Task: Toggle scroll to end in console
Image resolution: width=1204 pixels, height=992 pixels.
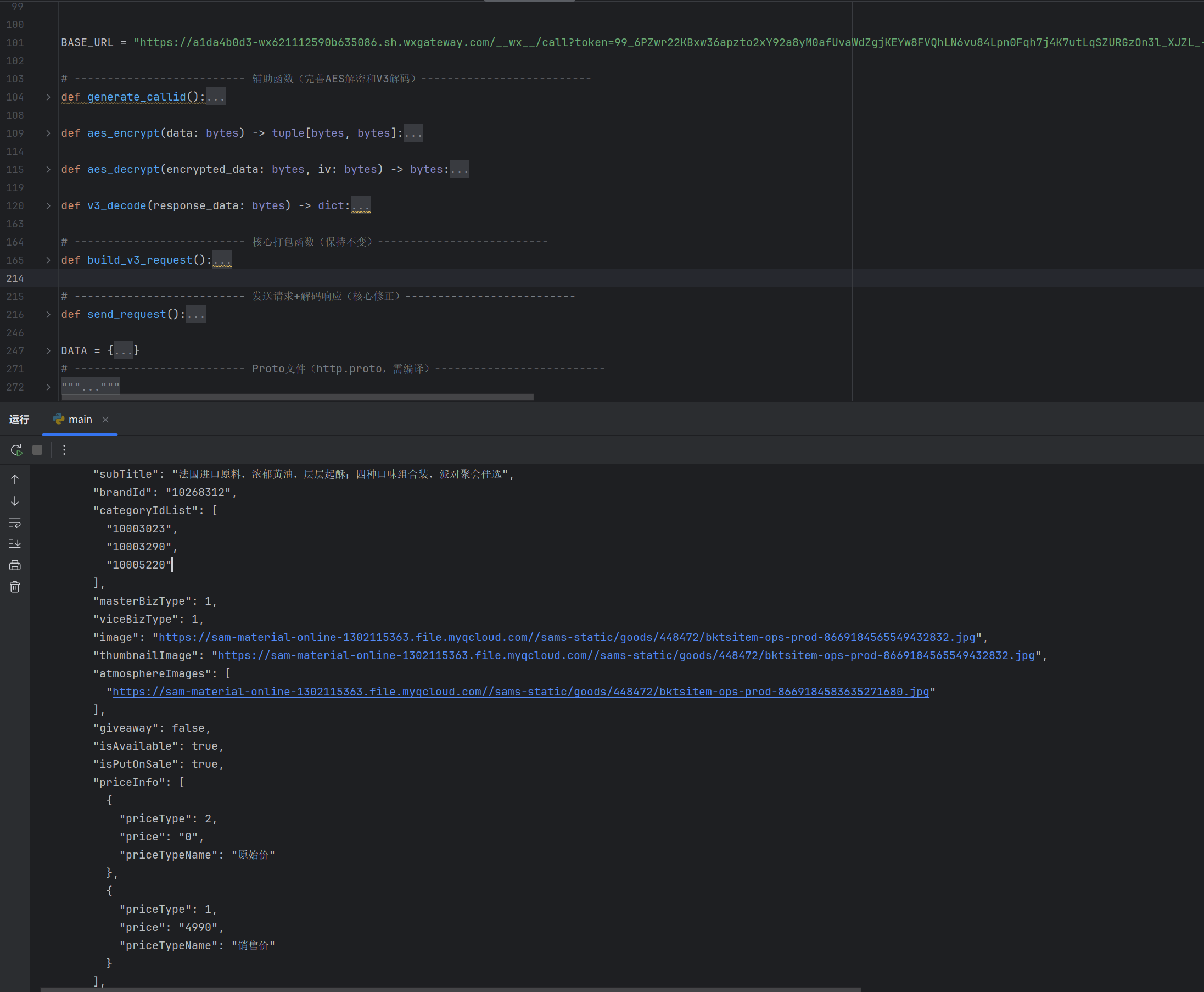Action: point(15,544)
